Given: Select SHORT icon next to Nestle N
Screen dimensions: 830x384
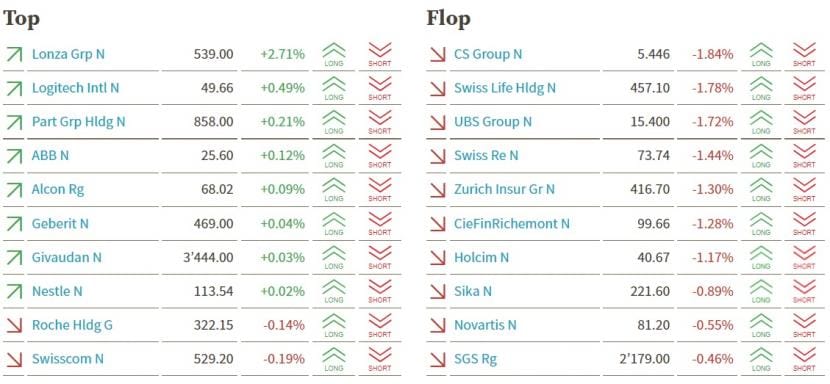Looking at the screenshot, I should pos(380,292).
